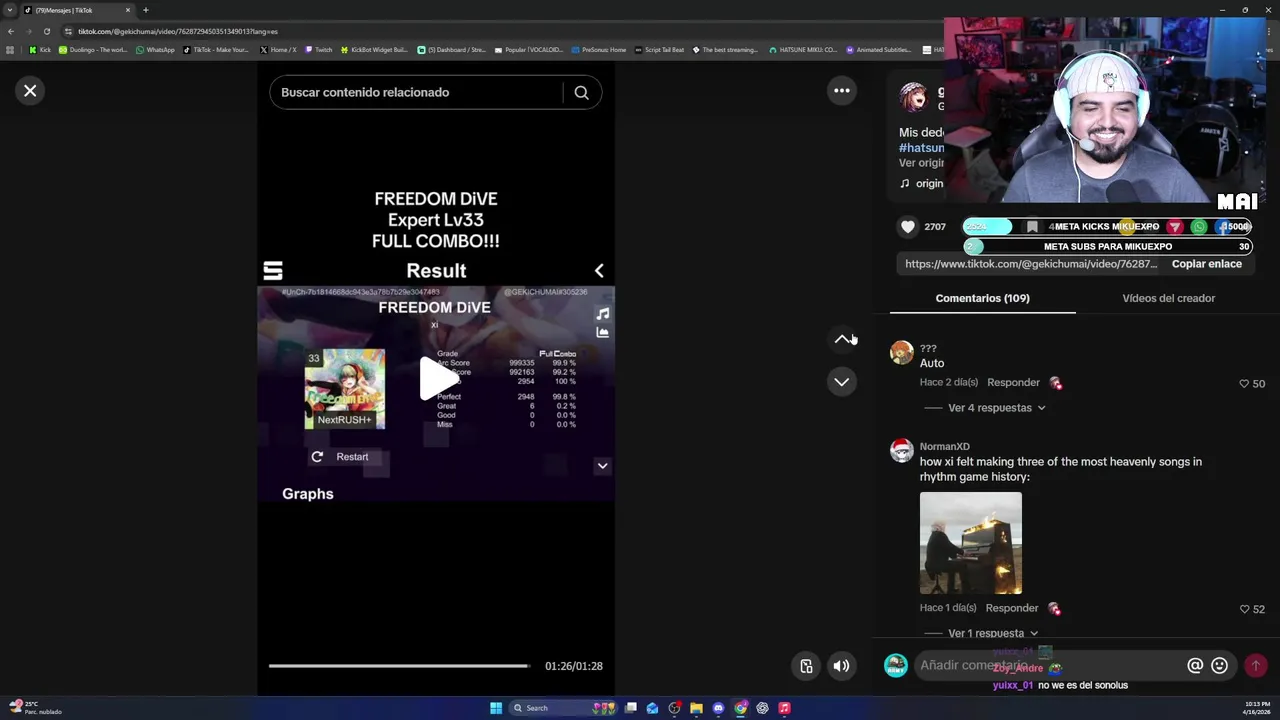This screenshot has width=1280, height=720.
Task: Click the browser address bar URL
Action: [178, 31]
